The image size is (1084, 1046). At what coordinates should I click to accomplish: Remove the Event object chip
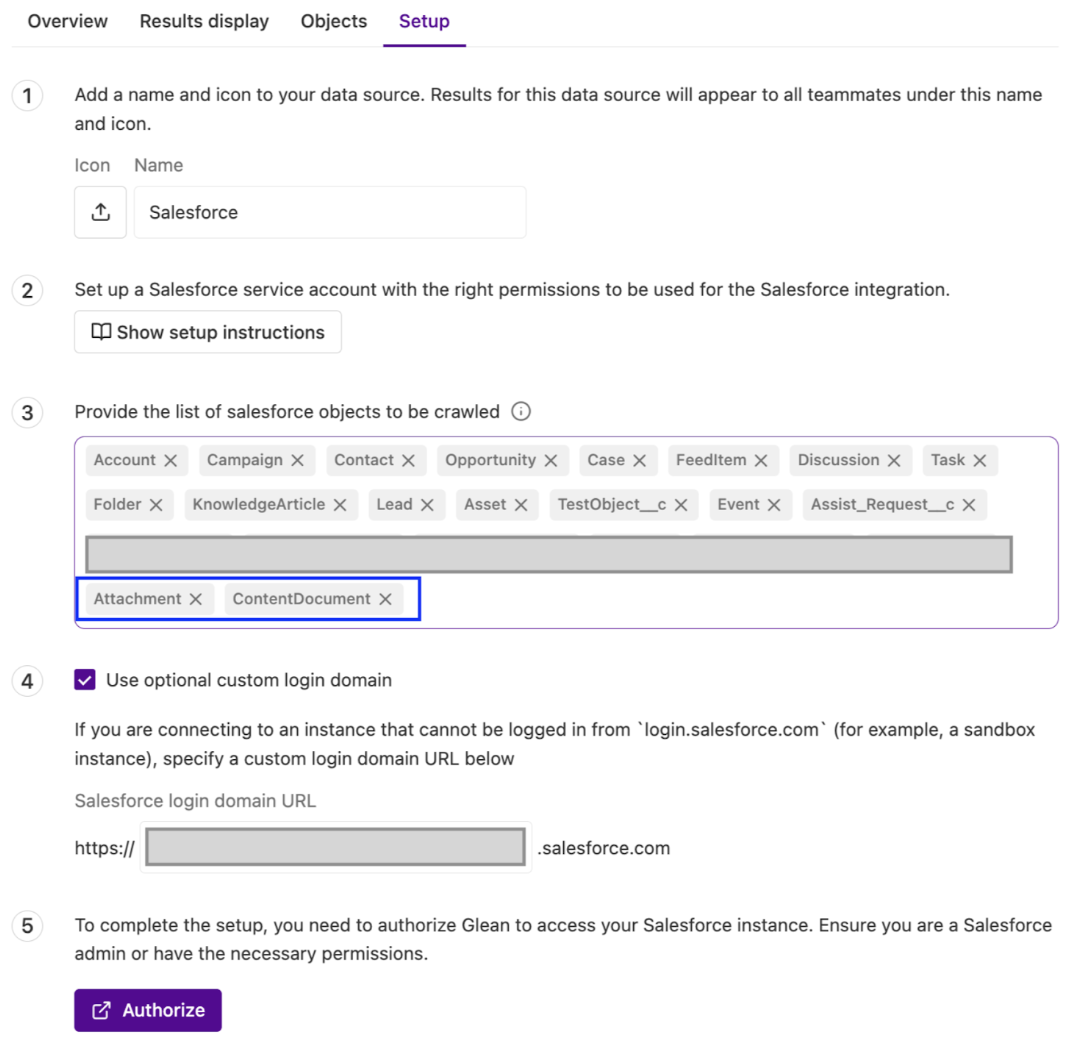pyautogui.click(x=774, y=505)
